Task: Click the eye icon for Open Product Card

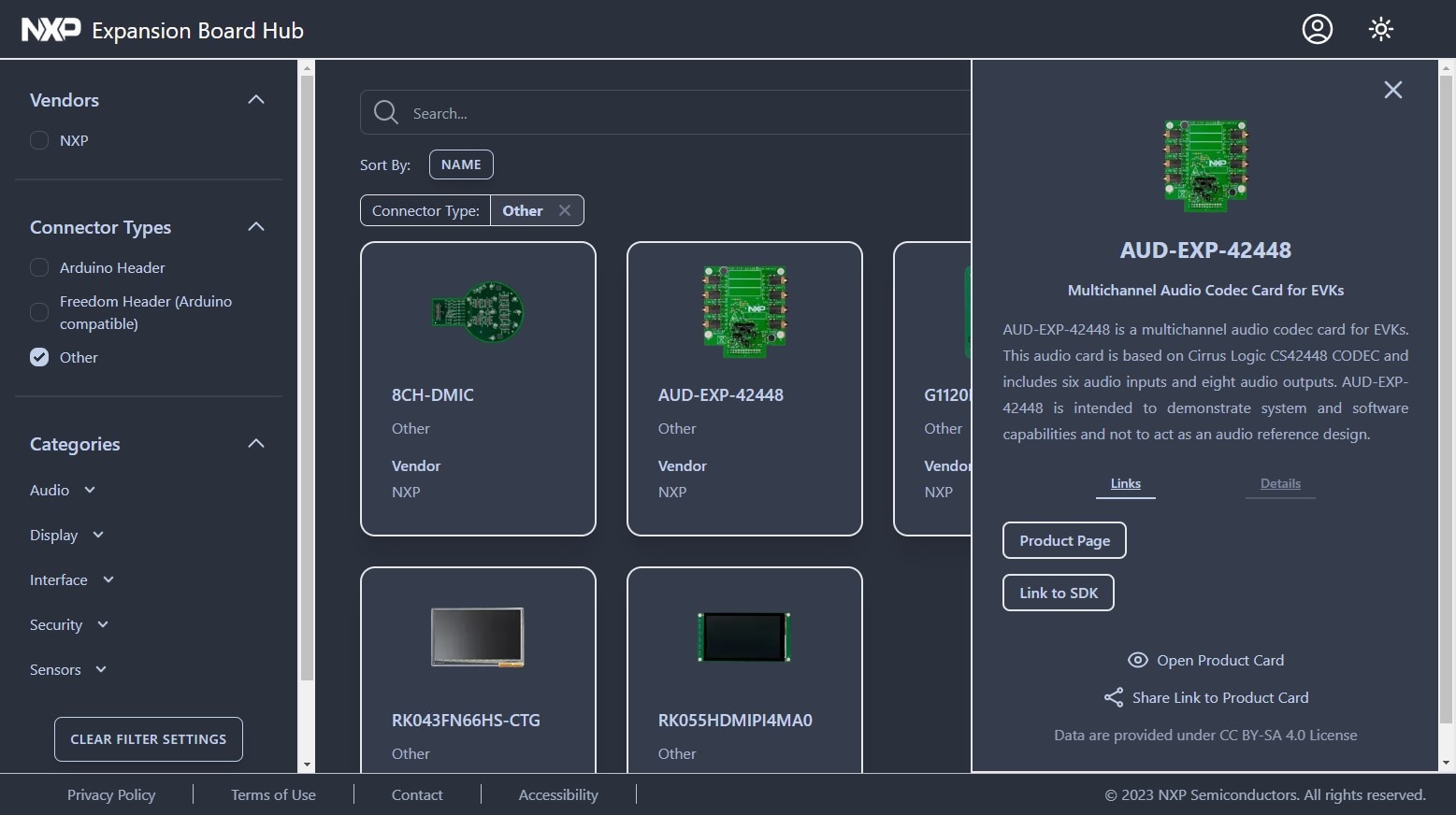Action: [1137, 660]
